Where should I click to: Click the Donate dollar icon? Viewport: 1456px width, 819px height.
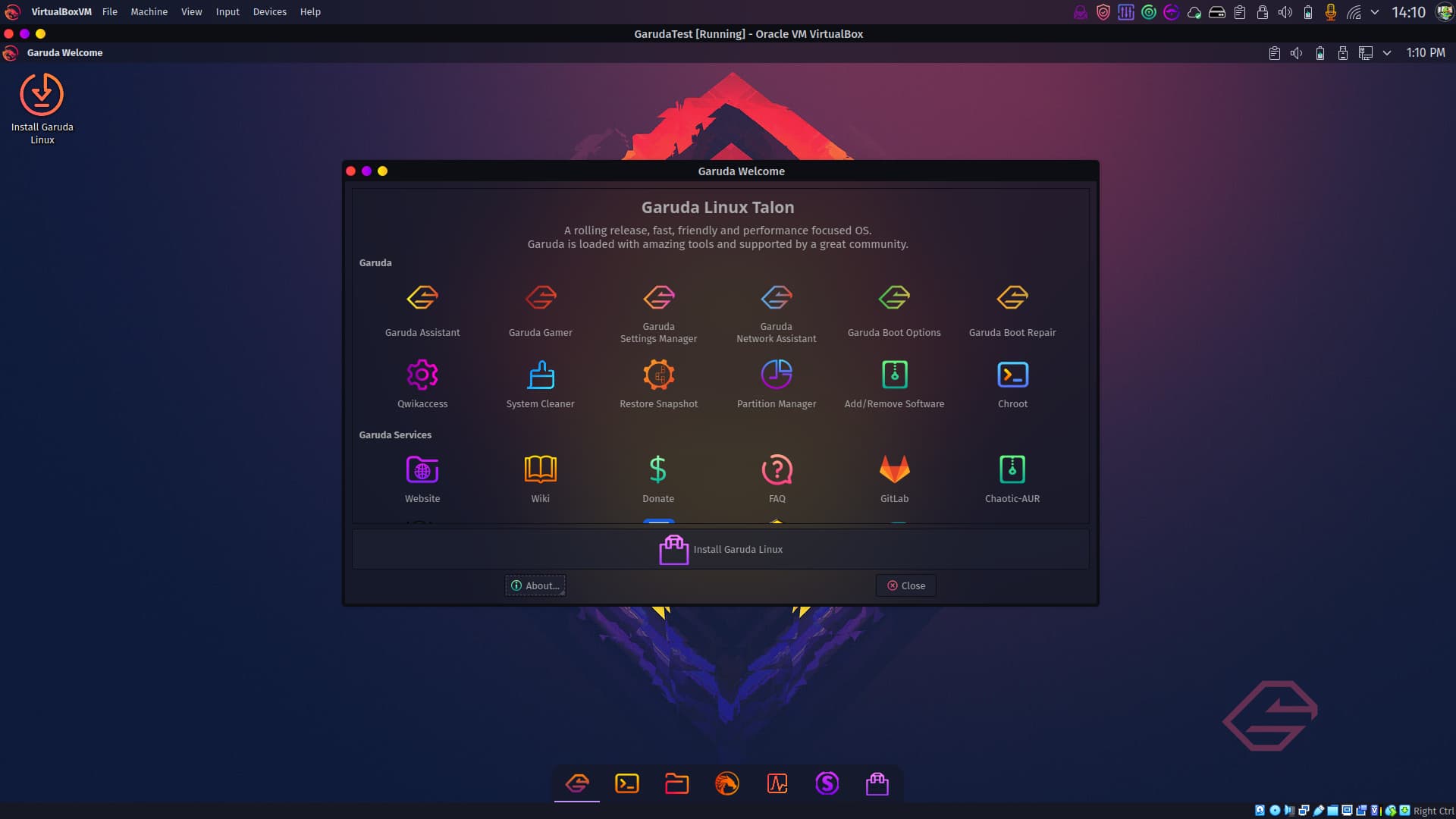tap(658, 470)
